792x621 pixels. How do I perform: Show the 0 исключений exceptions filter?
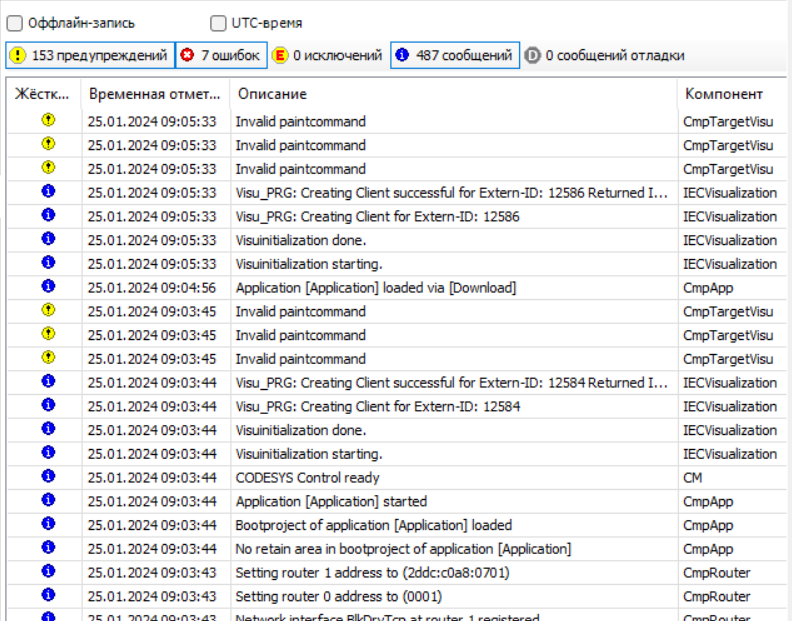pyautogui.click(x=328, y=56)
